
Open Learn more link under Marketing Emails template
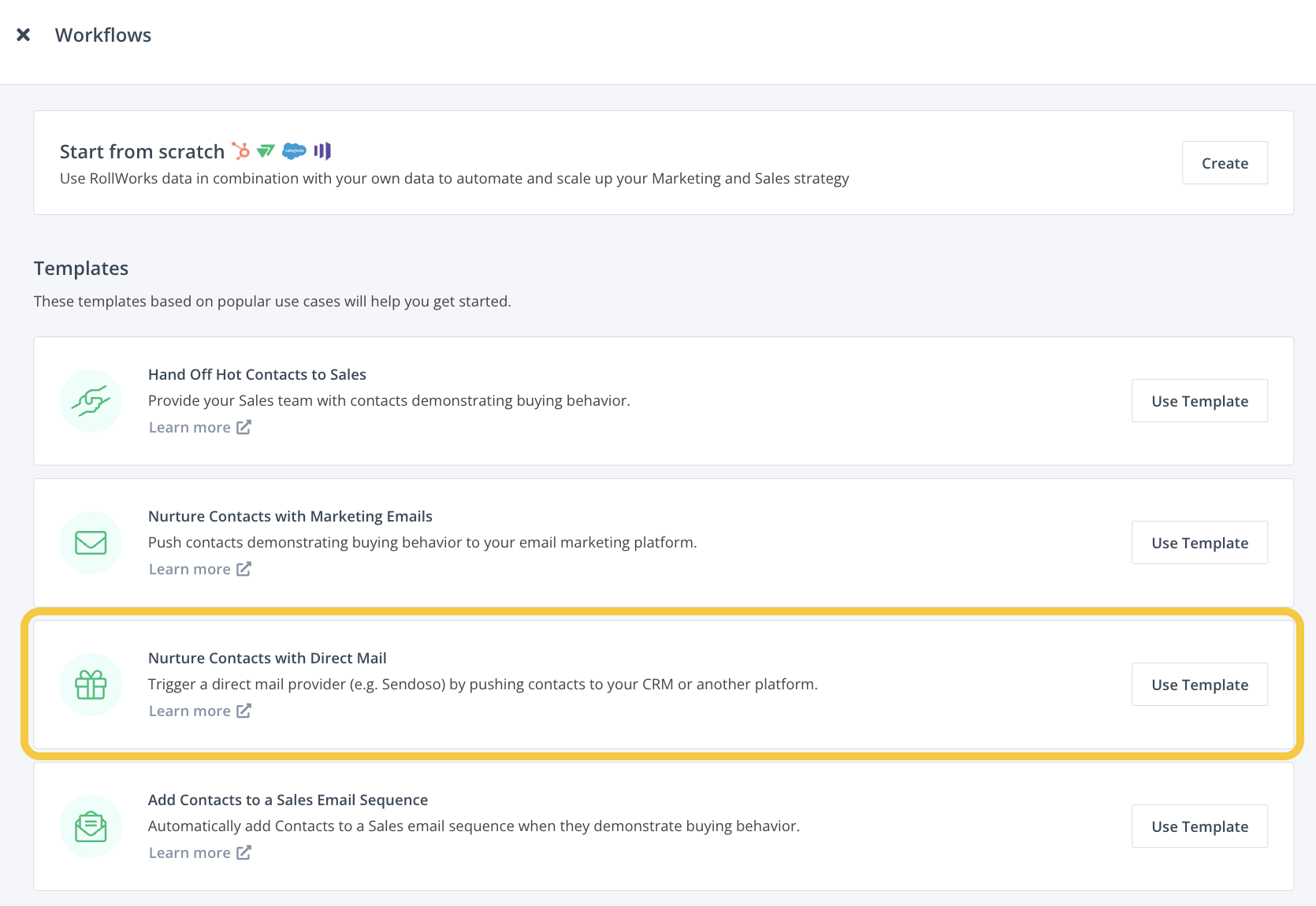tap(200, 569)
